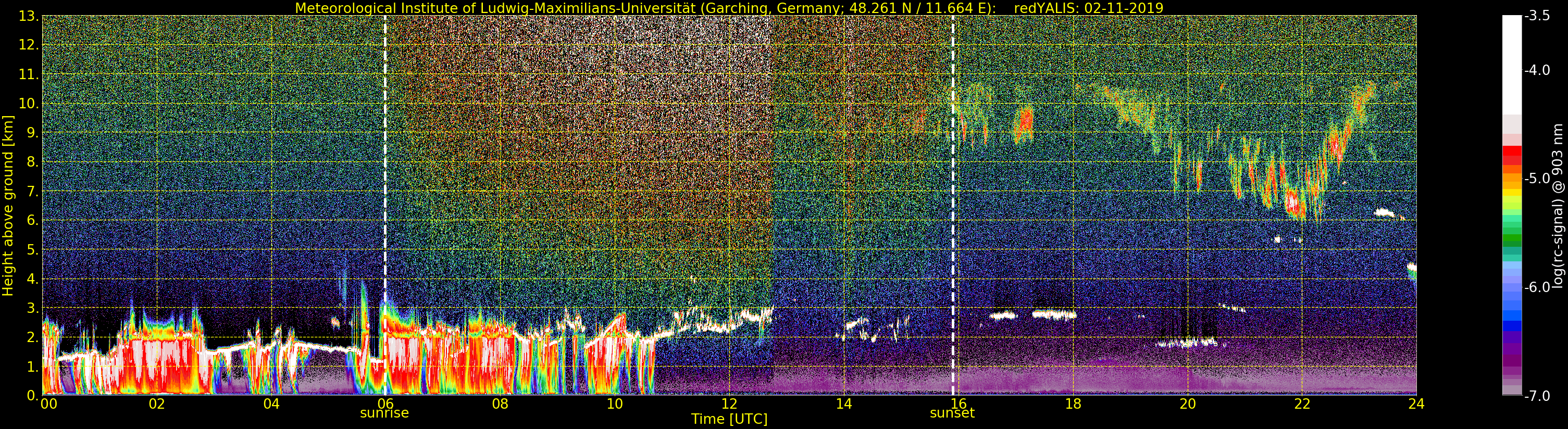Image resolution: width=1568 pixels, height=429 pixels.
Task: Click the height axis tick label '8.'
Action: [32, 162]
